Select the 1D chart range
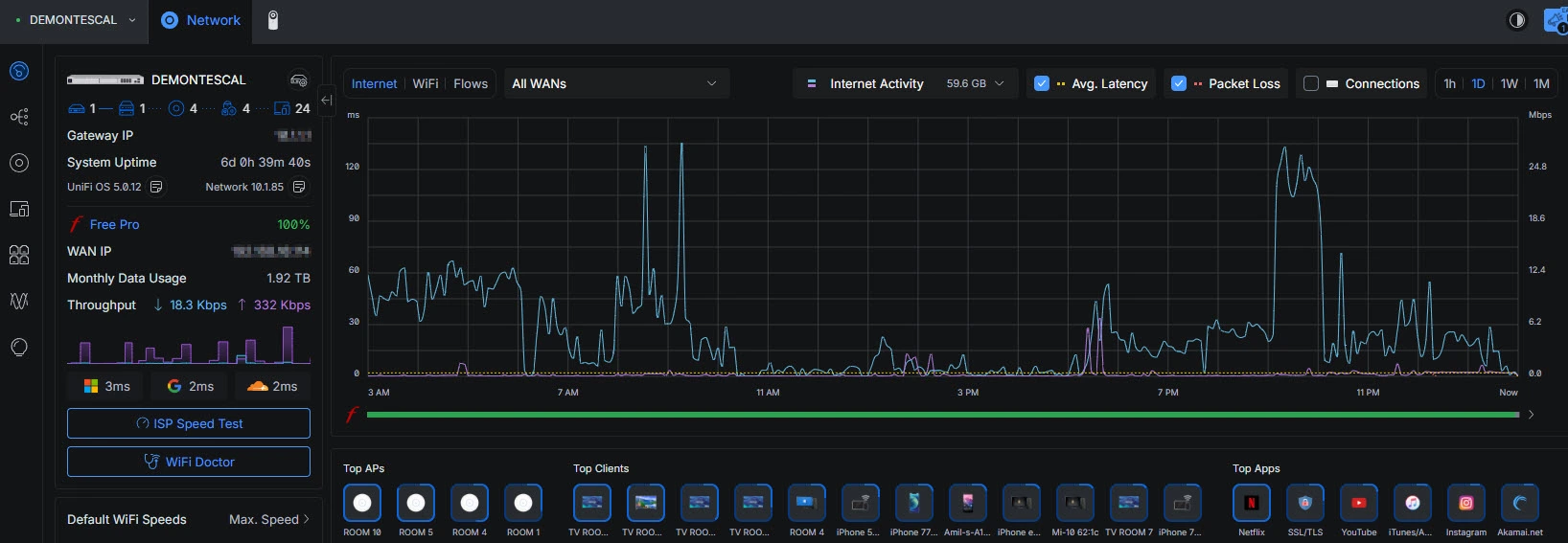This screenshot has width=1568, height=543. (x=1478, y=83)
